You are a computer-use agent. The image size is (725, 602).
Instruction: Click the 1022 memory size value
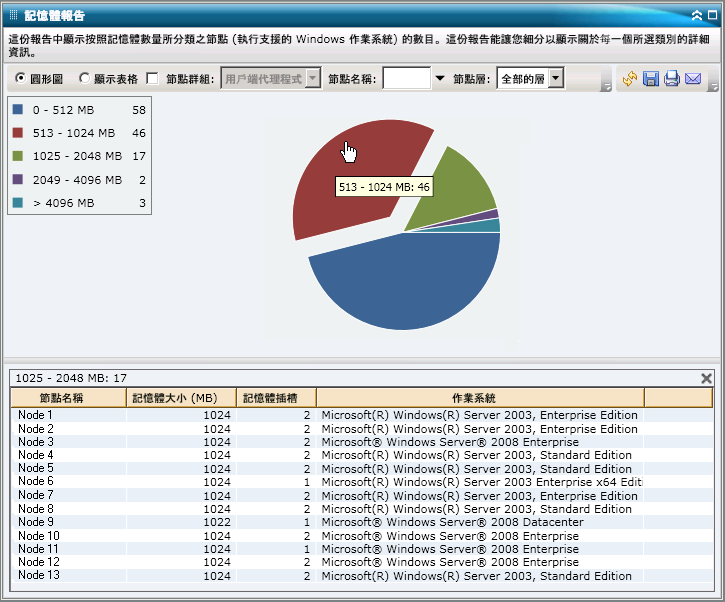click(x=217, y=522)
